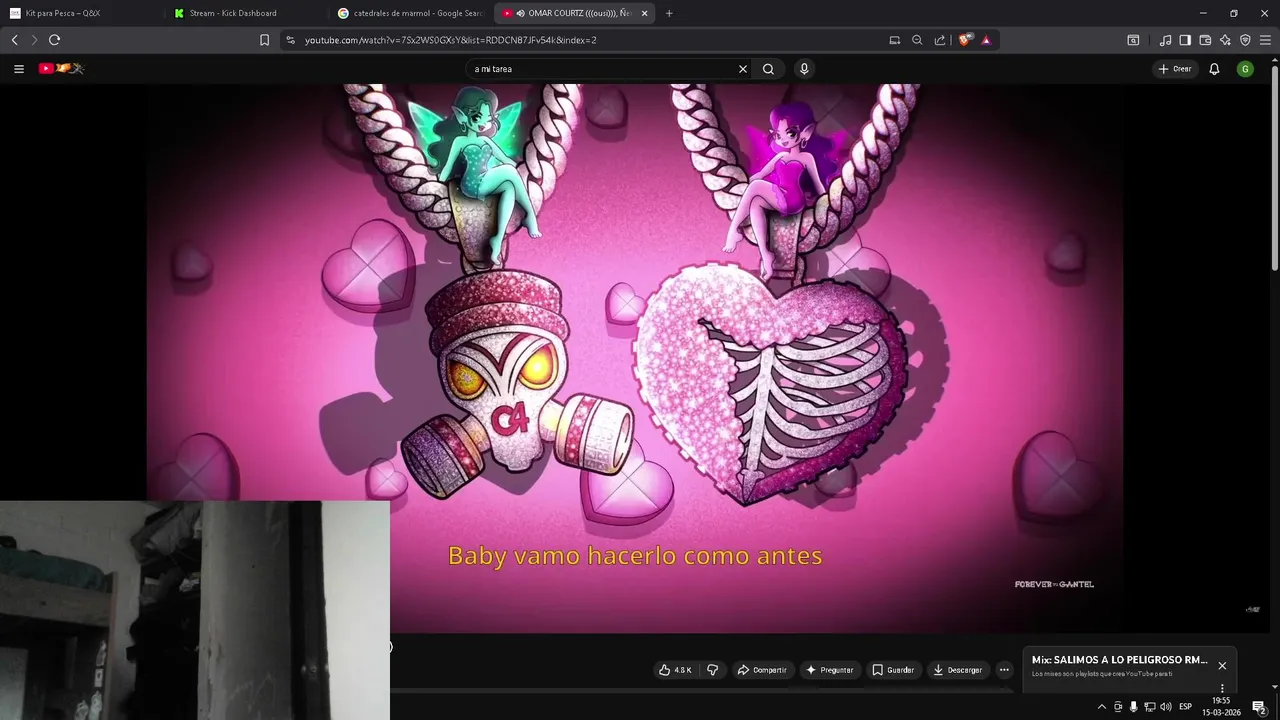
Task: Open more actions three-dot button
Action: point(1004,670)
